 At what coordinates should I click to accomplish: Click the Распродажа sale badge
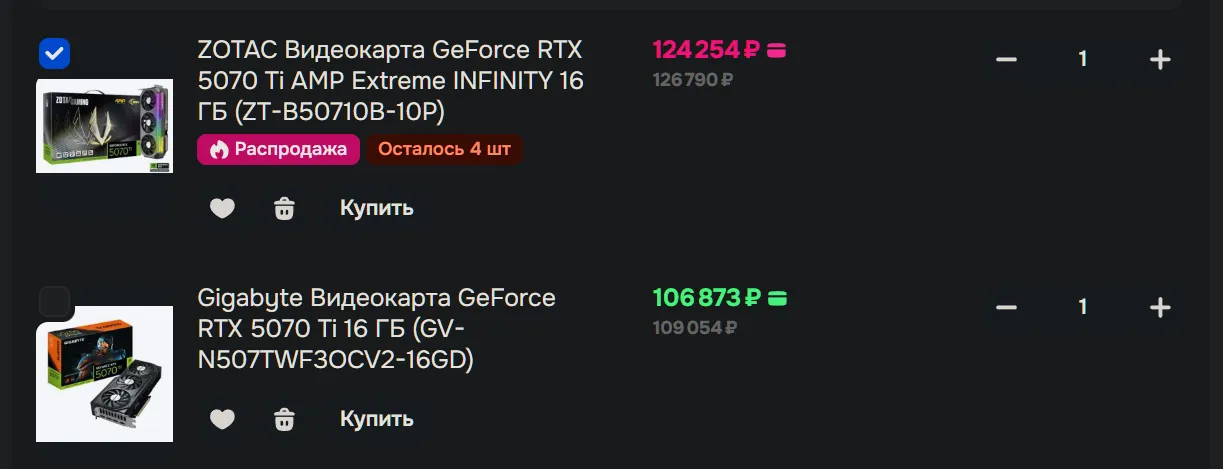(x=279, y=149)
